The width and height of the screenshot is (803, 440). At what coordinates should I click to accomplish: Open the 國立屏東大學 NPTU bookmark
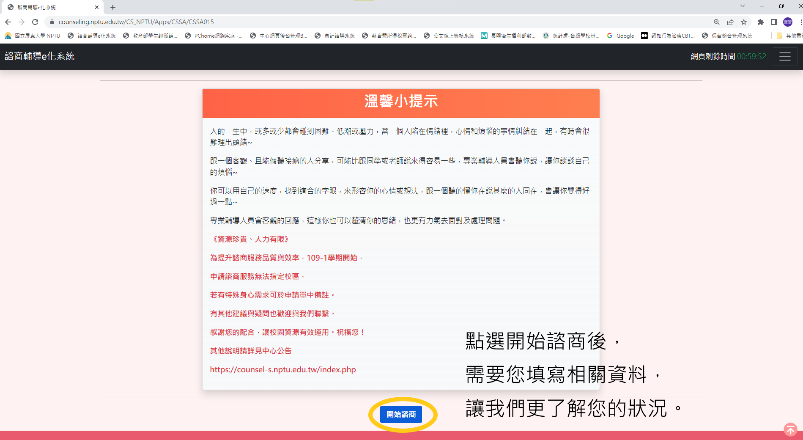click(32, 36)
